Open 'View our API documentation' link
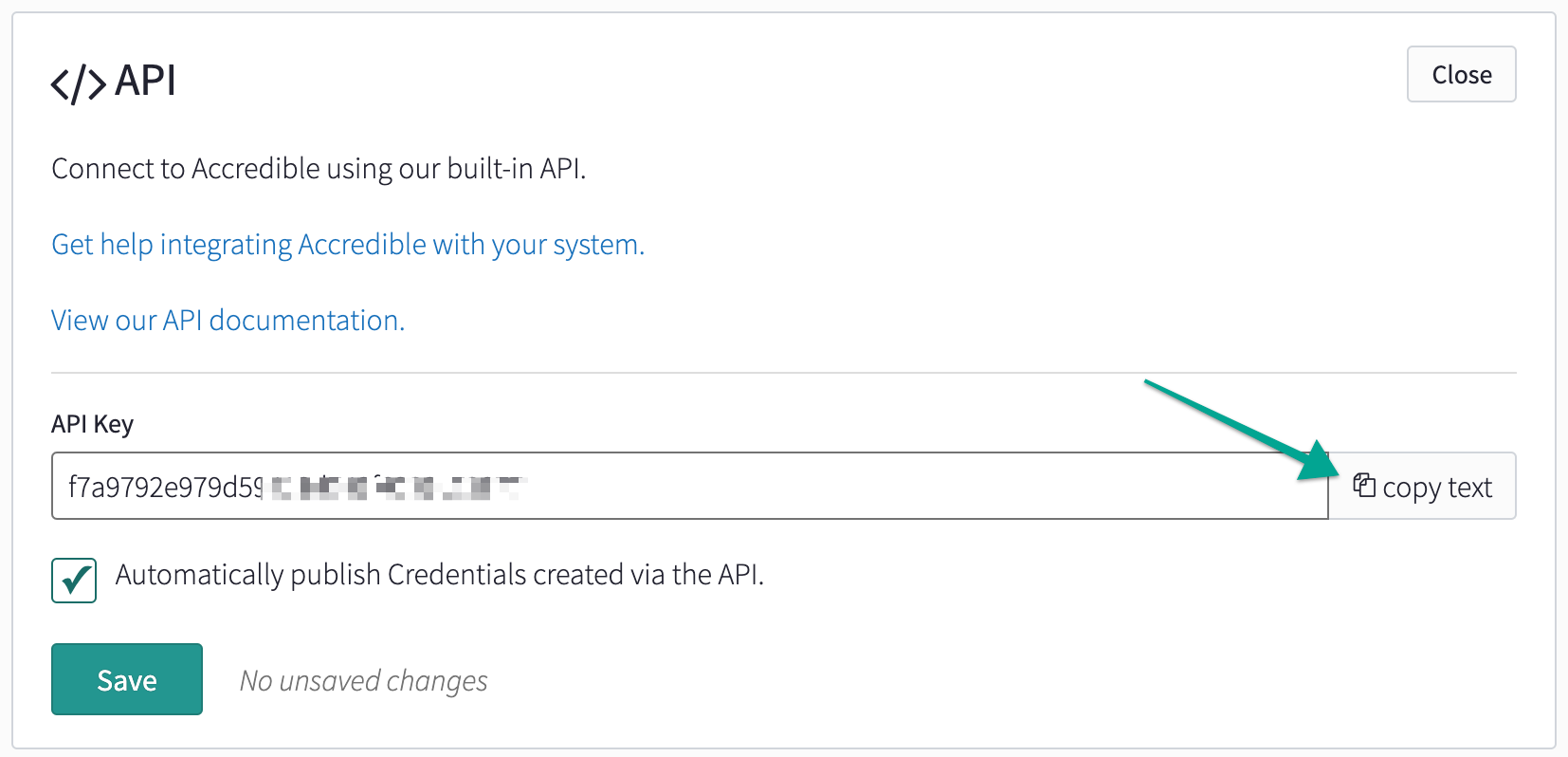The image size is (1568, 757). (x=228, y=321)
